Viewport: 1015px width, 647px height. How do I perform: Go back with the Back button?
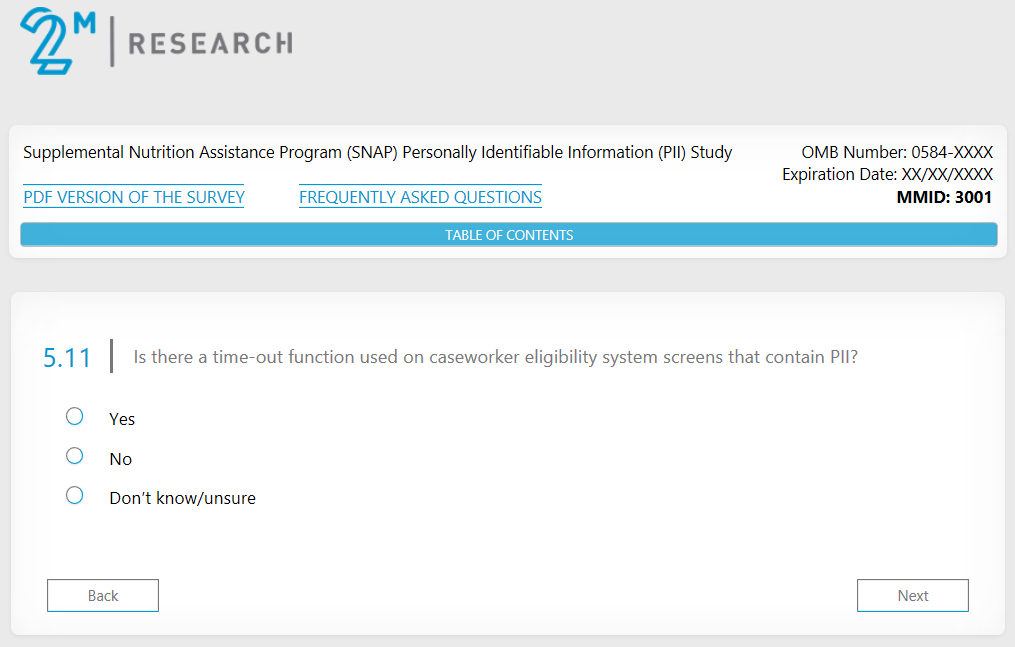(103, 595)
